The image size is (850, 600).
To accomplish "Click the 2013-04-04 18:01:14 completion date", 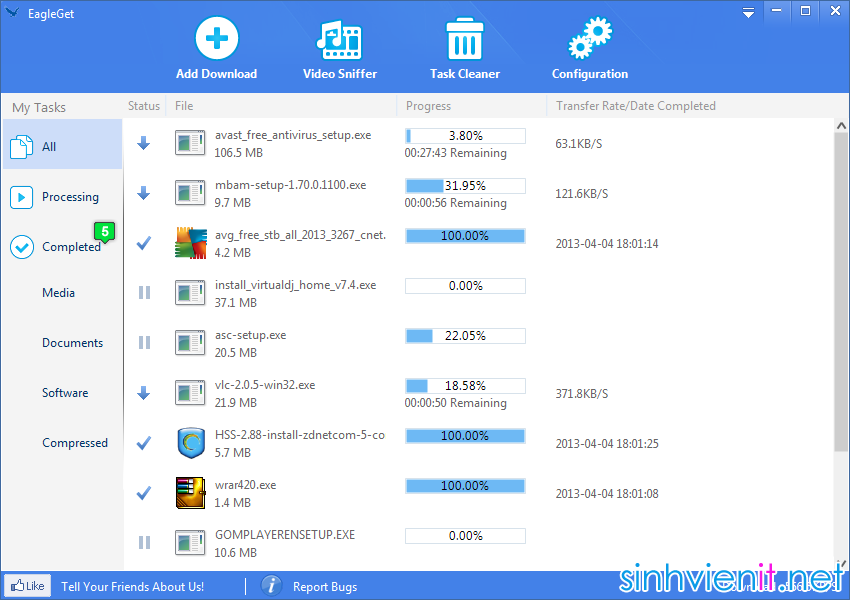I will tap(607, 243).
